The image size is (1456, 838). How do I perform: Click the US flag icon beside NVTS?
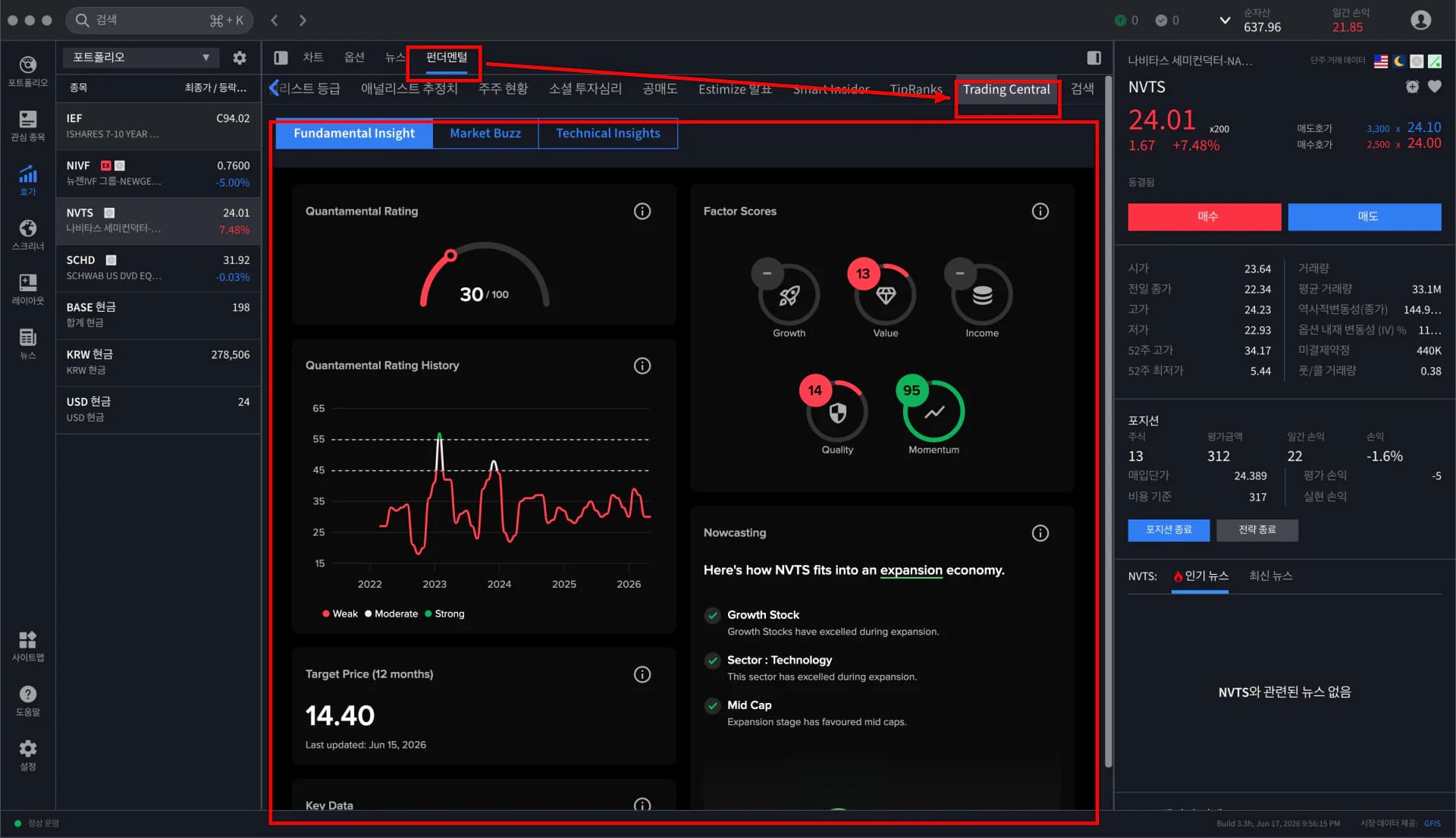click(1381, 61)
